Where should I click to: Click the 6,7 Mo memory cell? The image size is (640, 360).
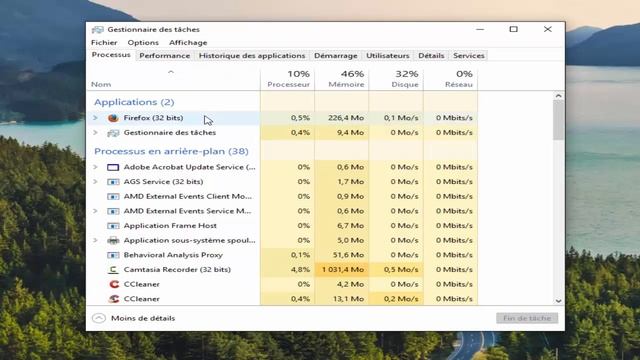[x=342, y=226]
